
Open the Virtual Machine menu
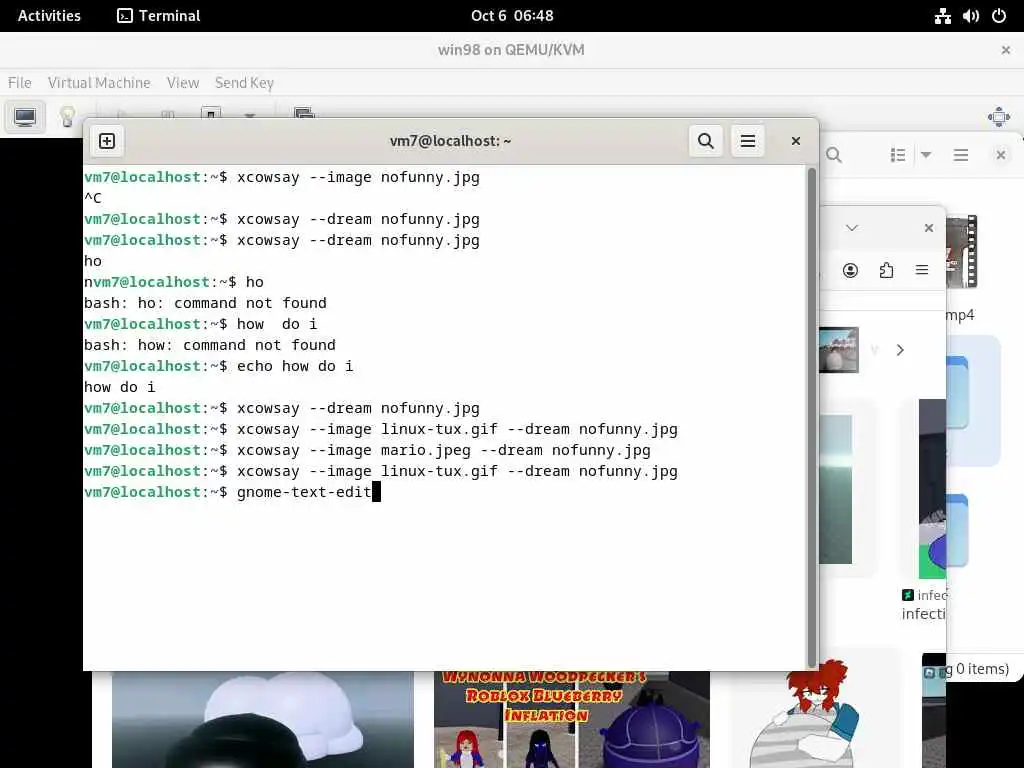(x=99, y=83)
